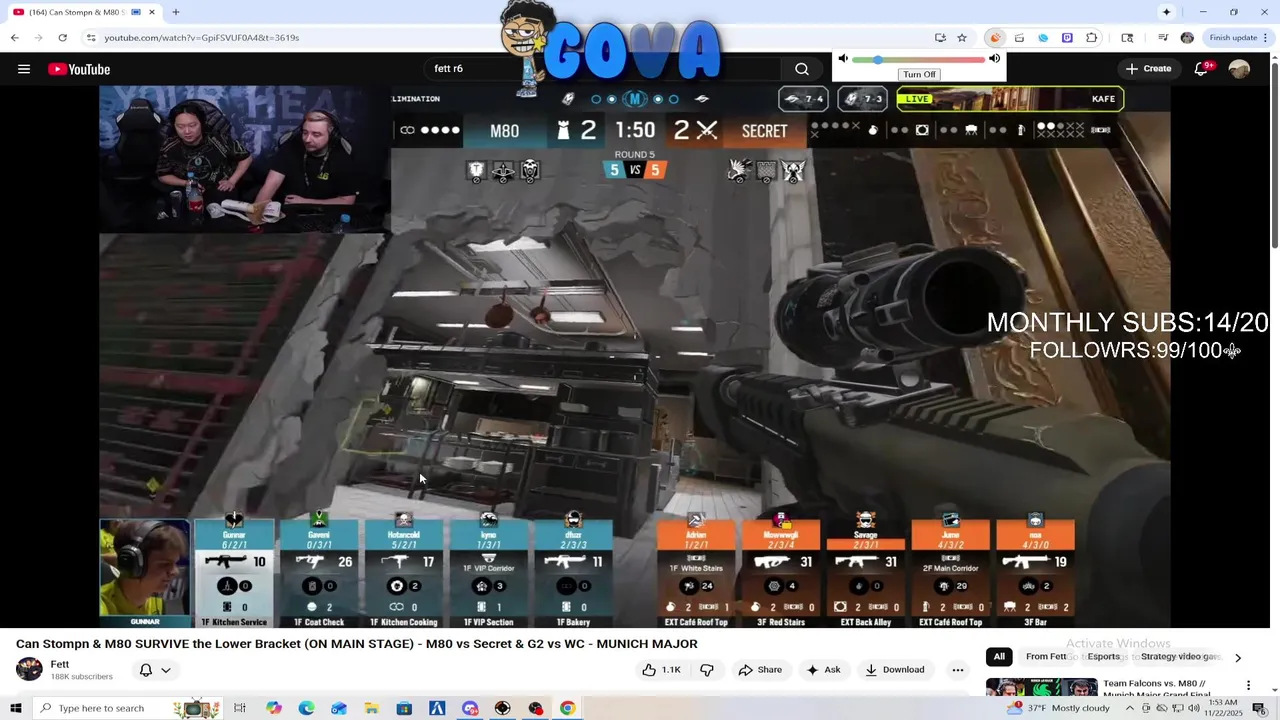Open File Explorer from taskbar
This screenshot has height=720, width=1280.
(371, 708)
